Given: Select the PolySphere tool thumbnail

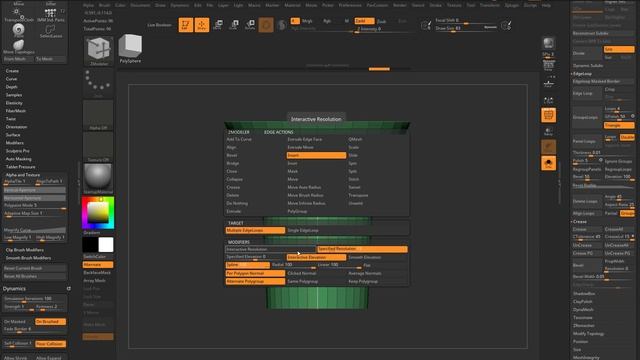Looking at the screenshot, I should (x=130, y=49).
